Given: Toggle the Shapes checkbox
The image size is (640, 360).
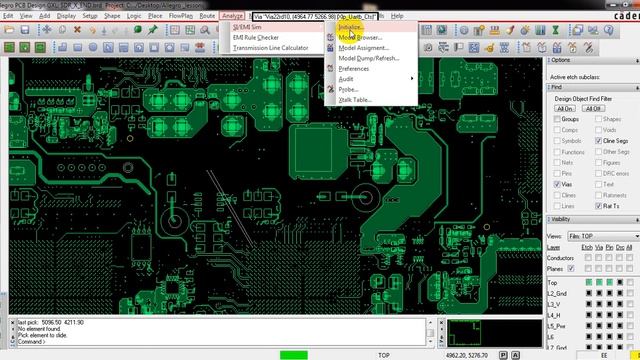Looking at the screenshot, I should point(598,119).
